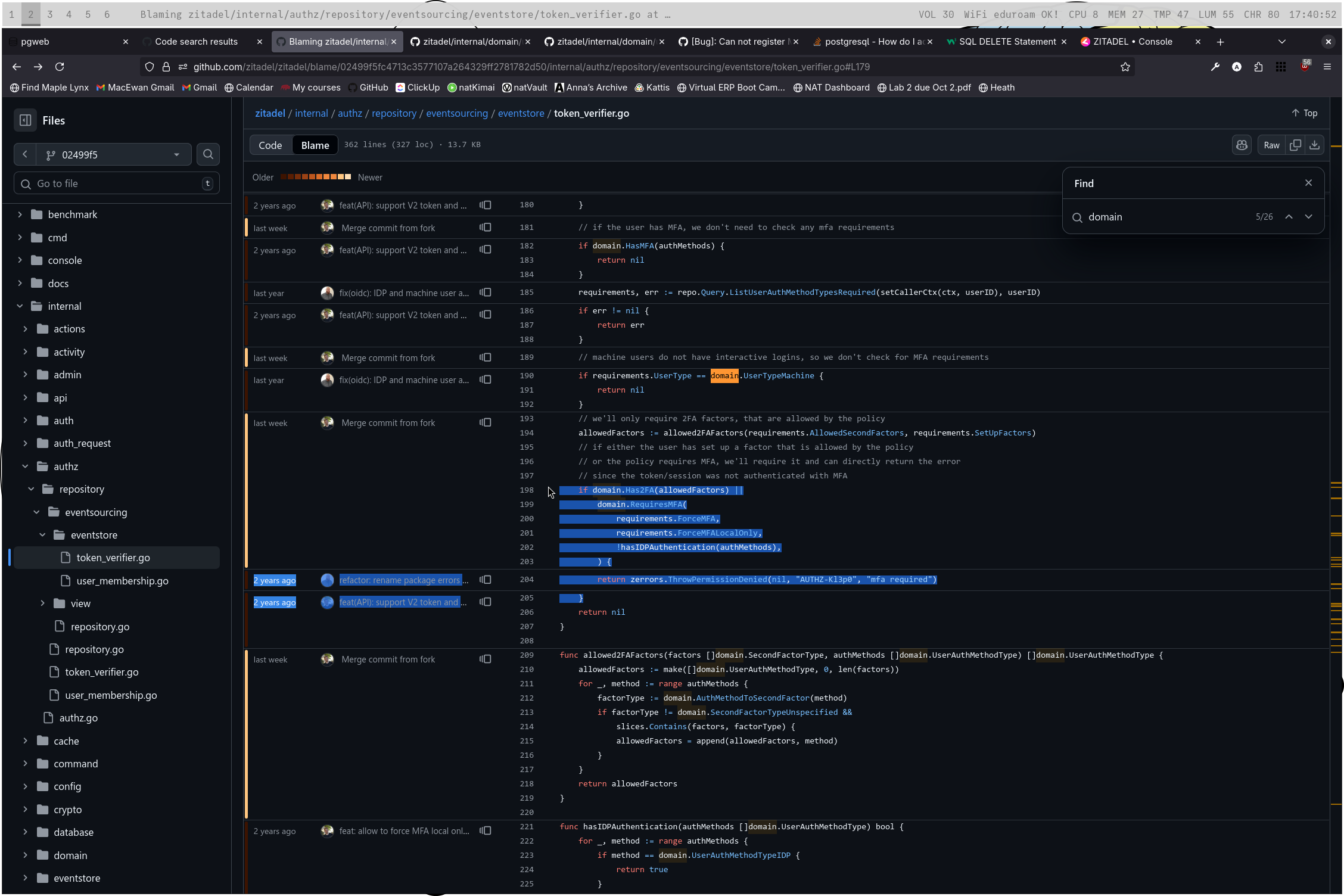Switch to Code view toggle

pos(270,145)
